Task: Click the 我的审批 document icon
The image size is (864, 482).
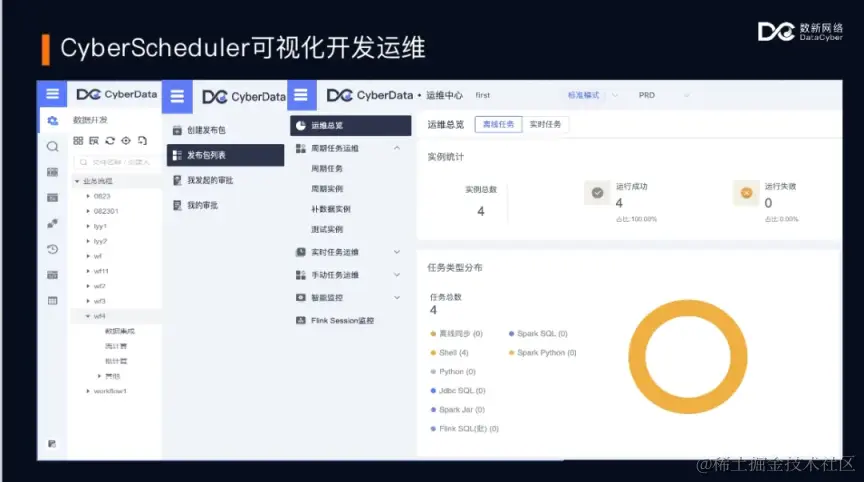Action: tap(177, 205)
